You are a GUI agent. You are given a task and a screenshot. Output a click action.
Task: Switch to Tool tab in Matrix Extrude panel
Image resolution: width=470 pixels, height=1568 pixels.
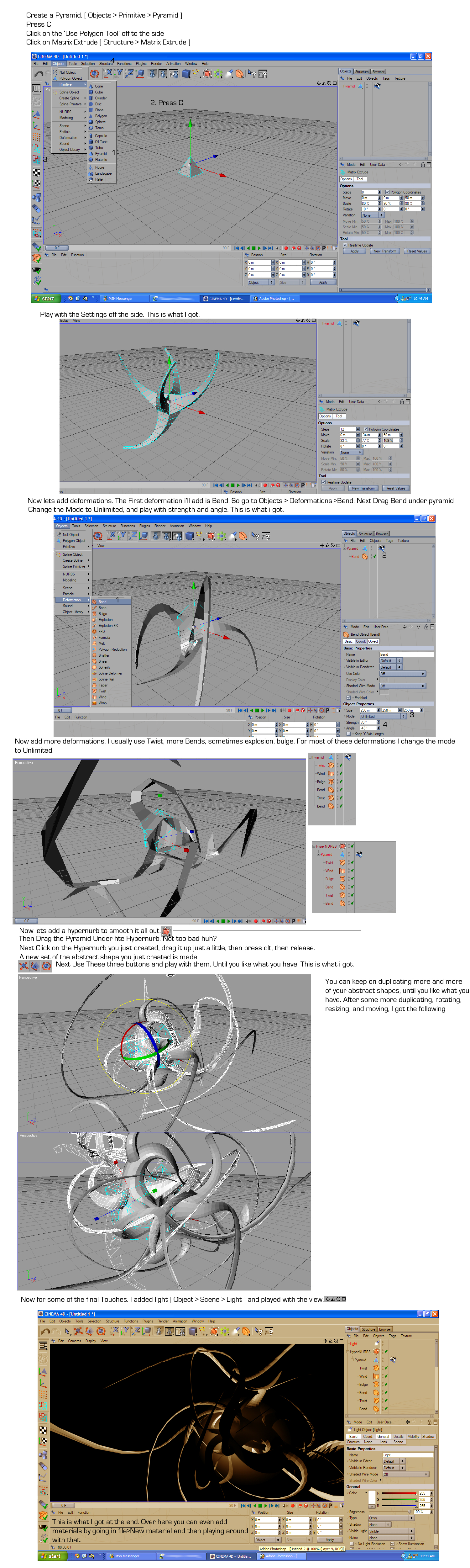tap(360, 179)
